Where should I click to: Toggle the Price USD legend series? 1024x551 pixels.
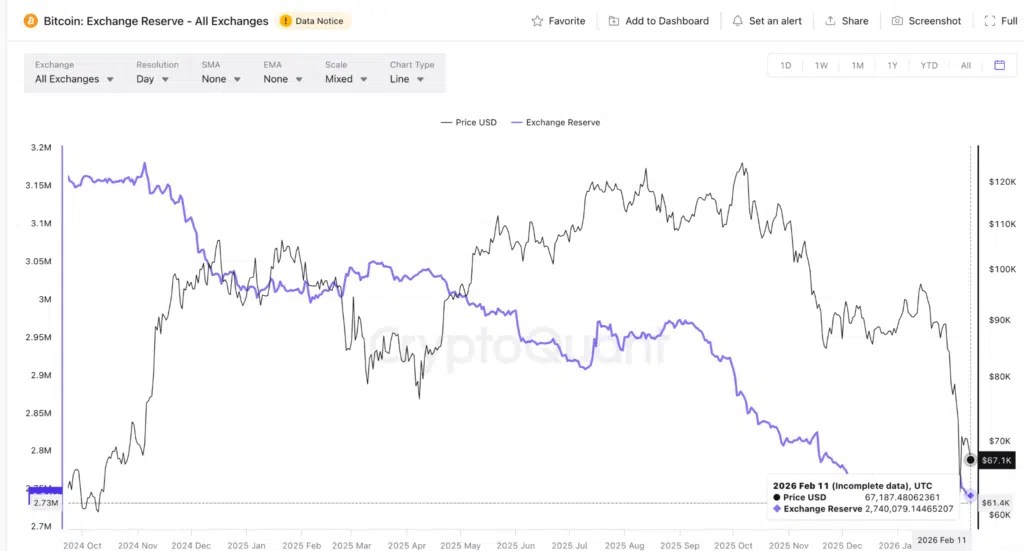click(468, 122)
